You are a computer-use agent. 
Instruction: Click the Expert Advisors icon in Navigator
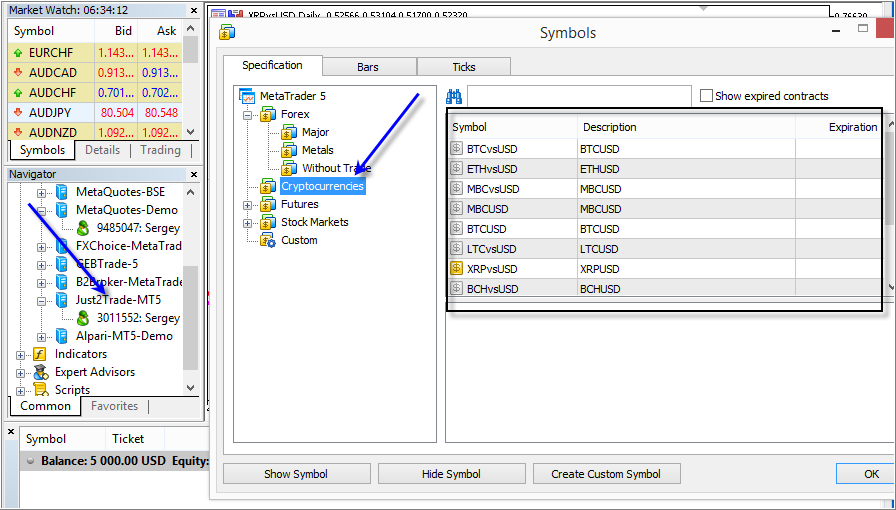(x=40, y=372)
